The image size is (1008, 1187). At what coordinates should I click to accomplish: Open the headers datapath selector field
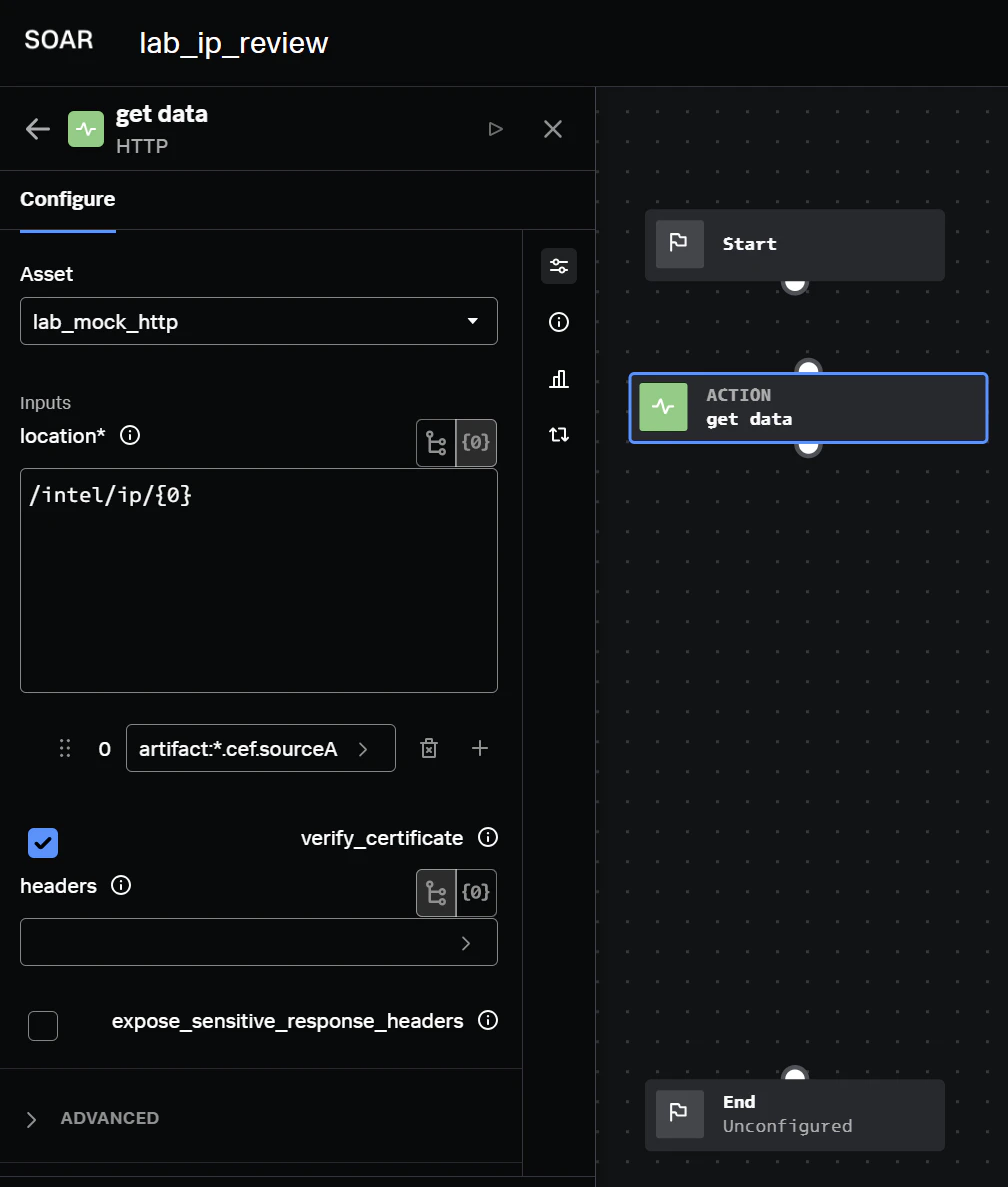point(259,942)
